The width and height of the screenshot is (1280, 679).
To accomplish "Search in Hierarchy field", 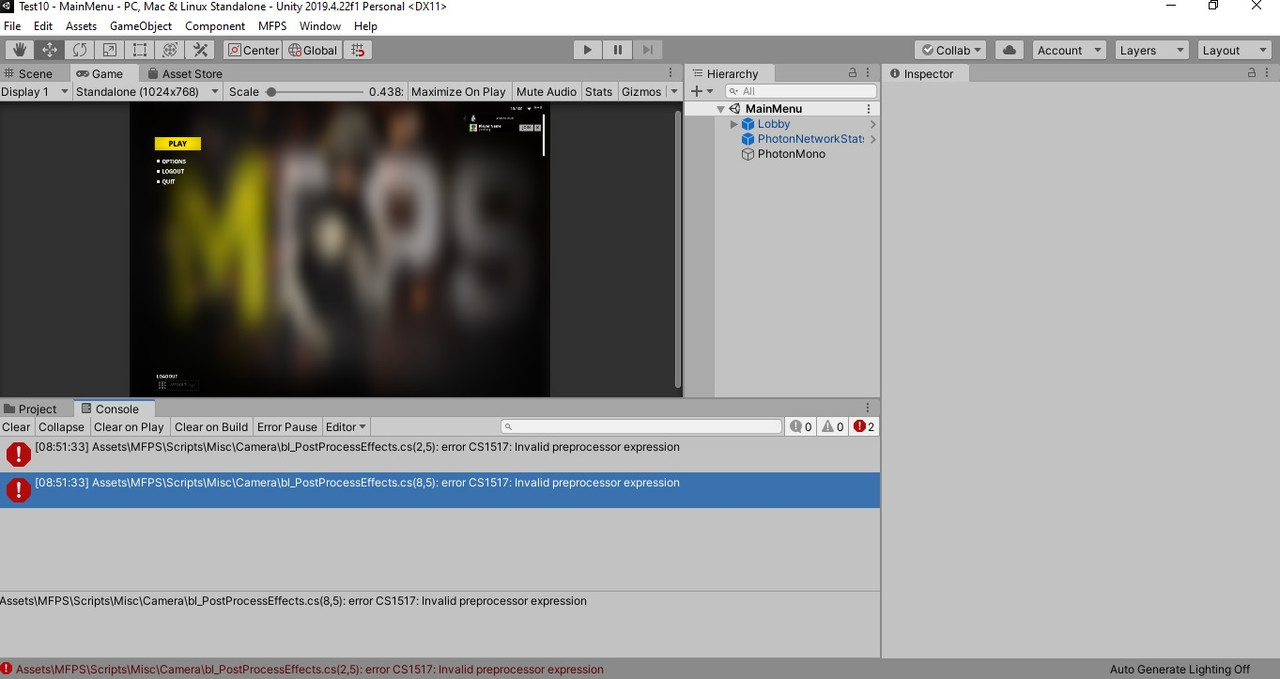I will pyautogui.click(x=799, y=91).
